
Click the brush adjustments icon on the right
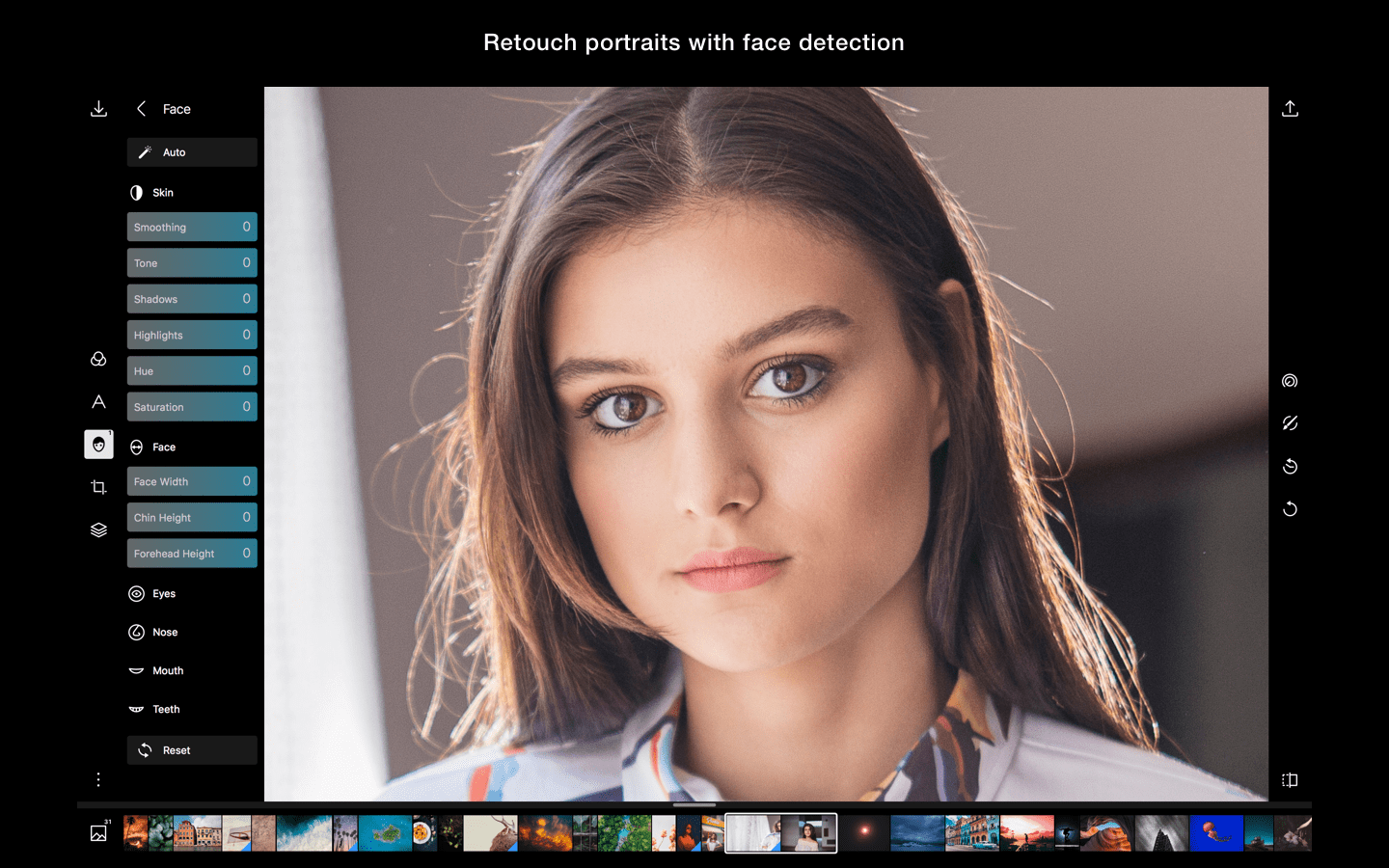click(x=1290, y=422)
